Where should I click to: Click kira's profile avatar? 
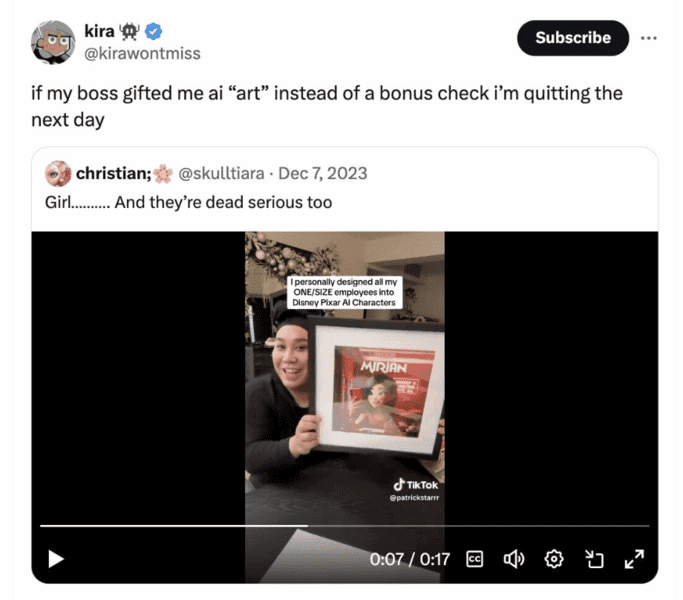[53, 42]
